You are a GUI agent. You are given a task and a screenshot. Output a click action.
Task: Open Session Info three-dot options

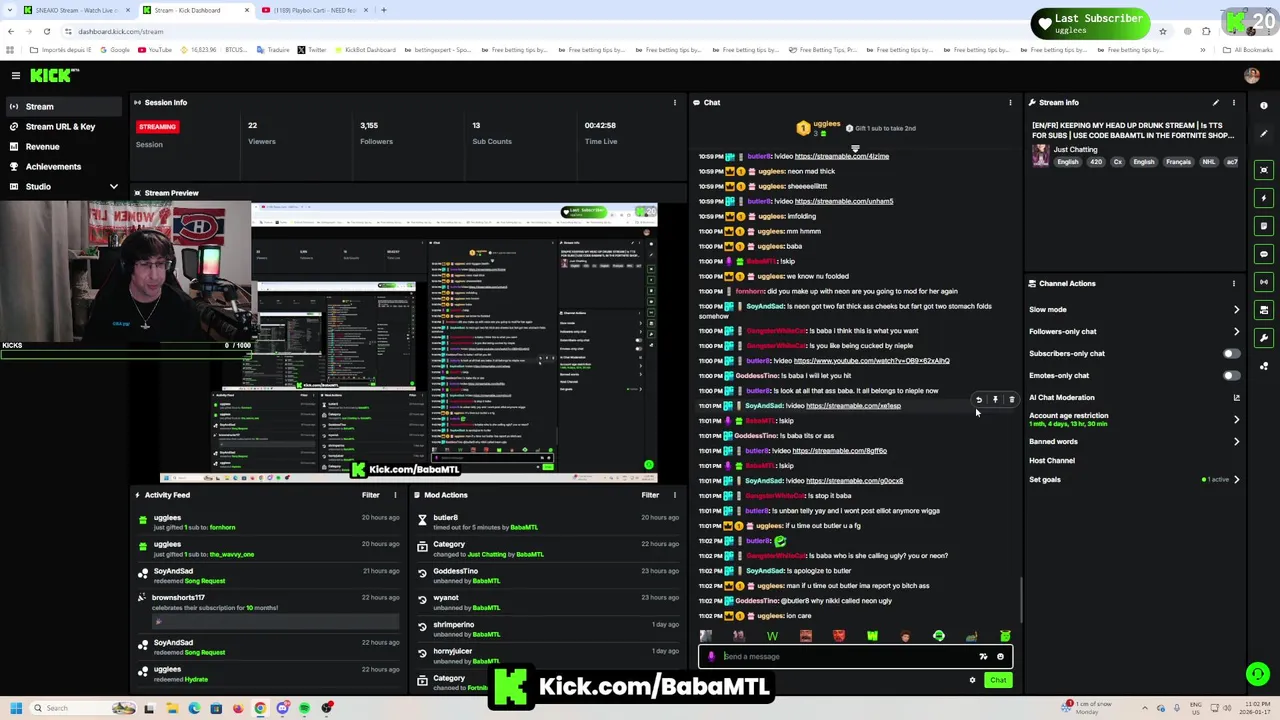pos(674,102)
